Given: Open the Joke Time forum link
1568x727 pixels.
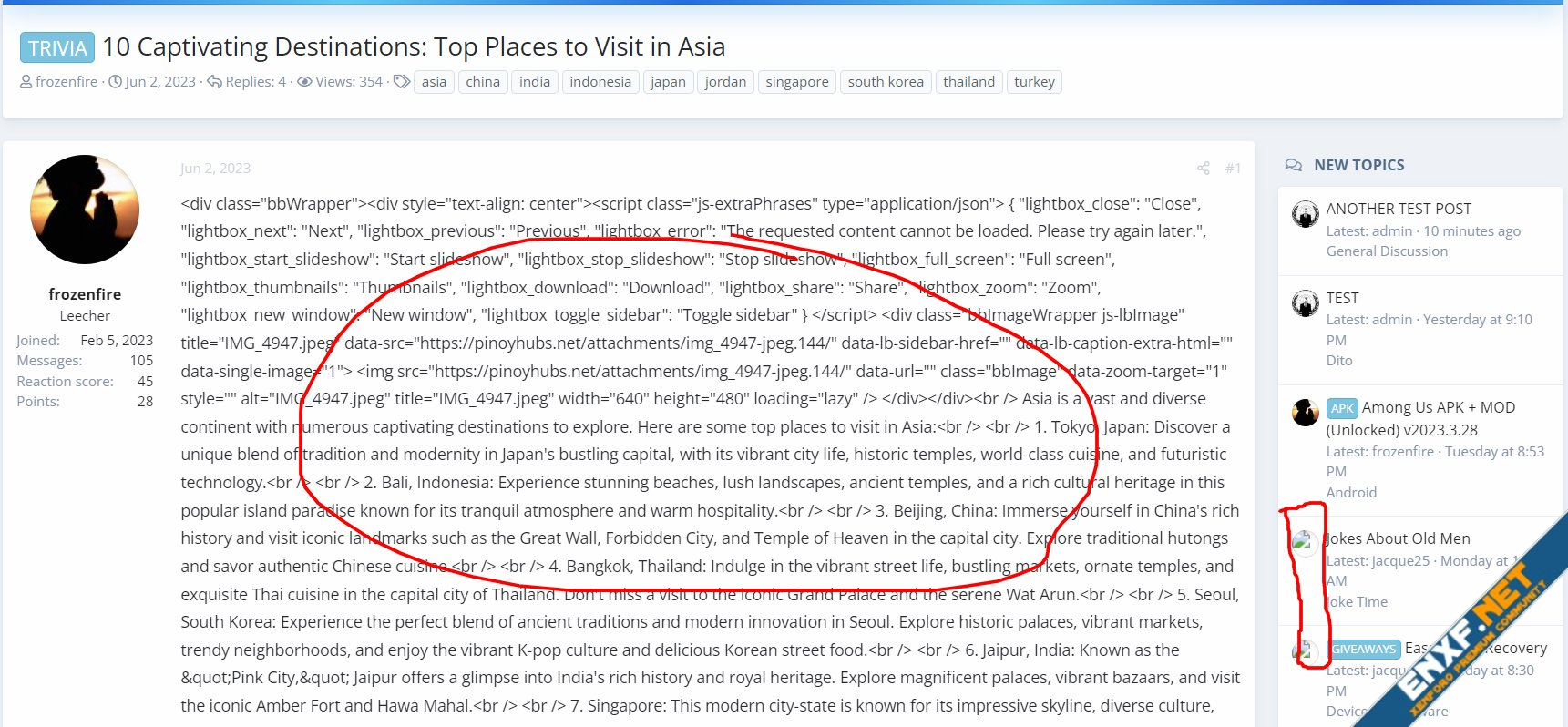Looking at the screenshot, I should point(1357,602).
